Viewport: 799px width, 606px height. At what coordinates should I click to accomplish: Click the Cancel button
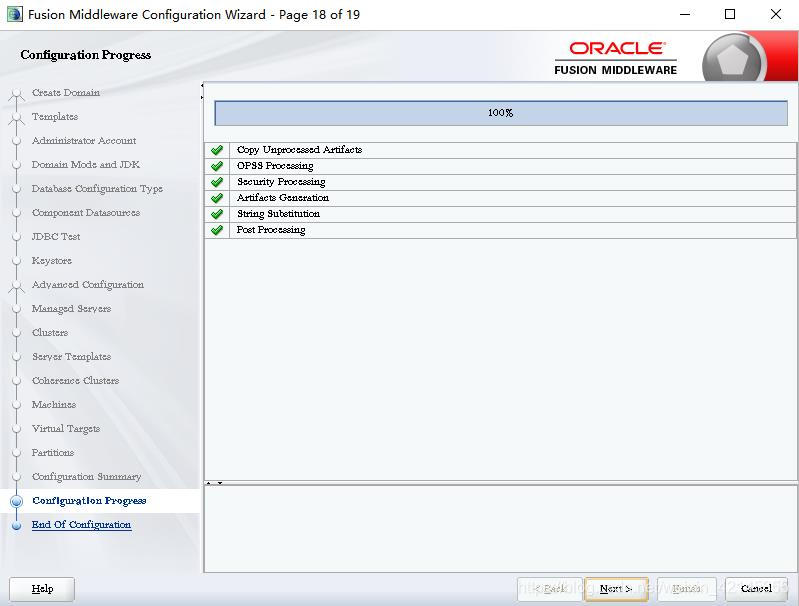point(756,589)
